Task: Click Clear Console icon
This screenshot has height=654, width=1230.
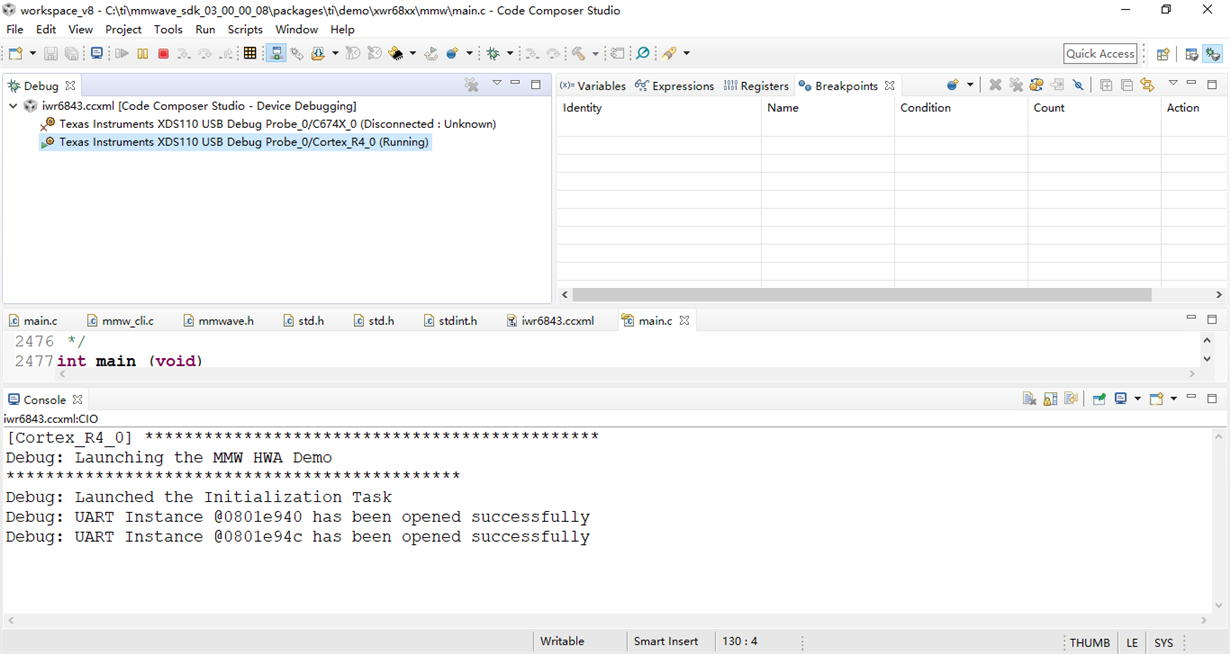Action: (x=1029, y=399)
